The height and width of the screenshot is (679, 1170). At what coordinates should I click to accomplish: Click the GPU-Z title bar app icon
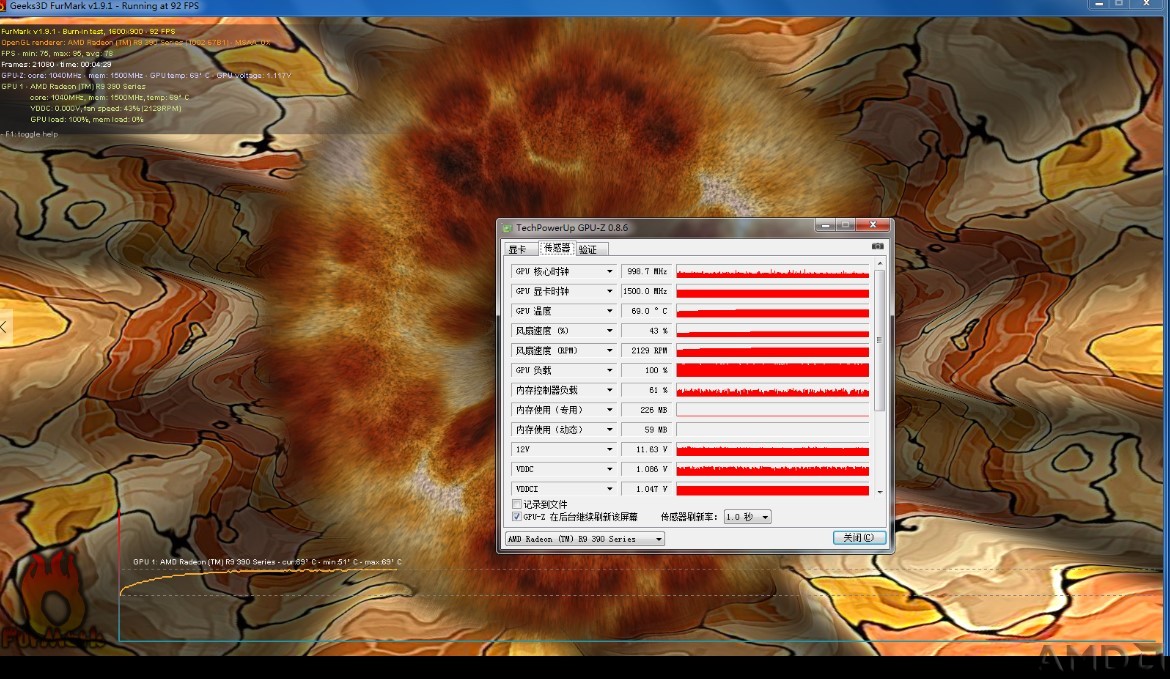(507, 228)
